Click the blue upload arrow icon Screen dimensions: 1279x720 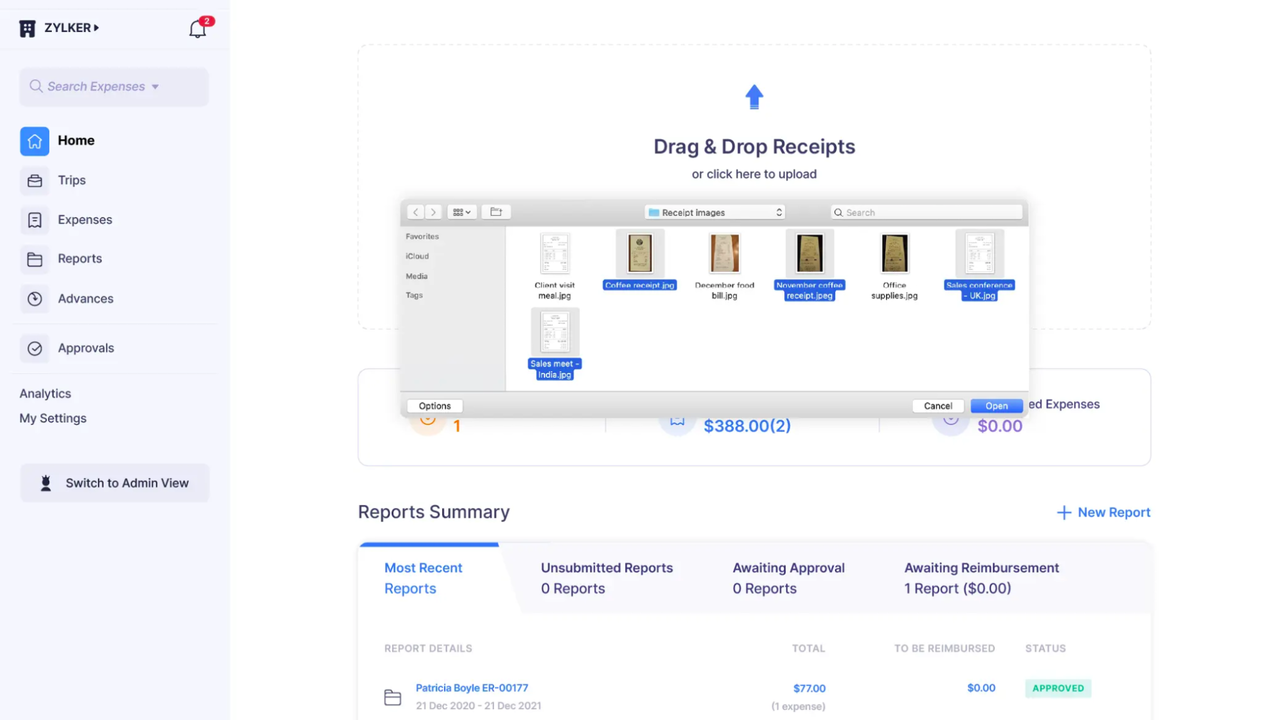[x=754, y=96]
